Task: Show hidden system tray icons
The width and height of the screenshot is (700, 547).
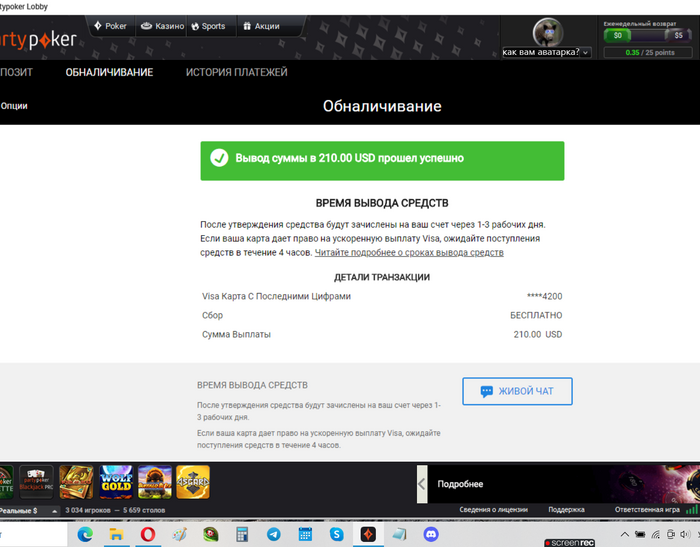Action: pos(625,534)
